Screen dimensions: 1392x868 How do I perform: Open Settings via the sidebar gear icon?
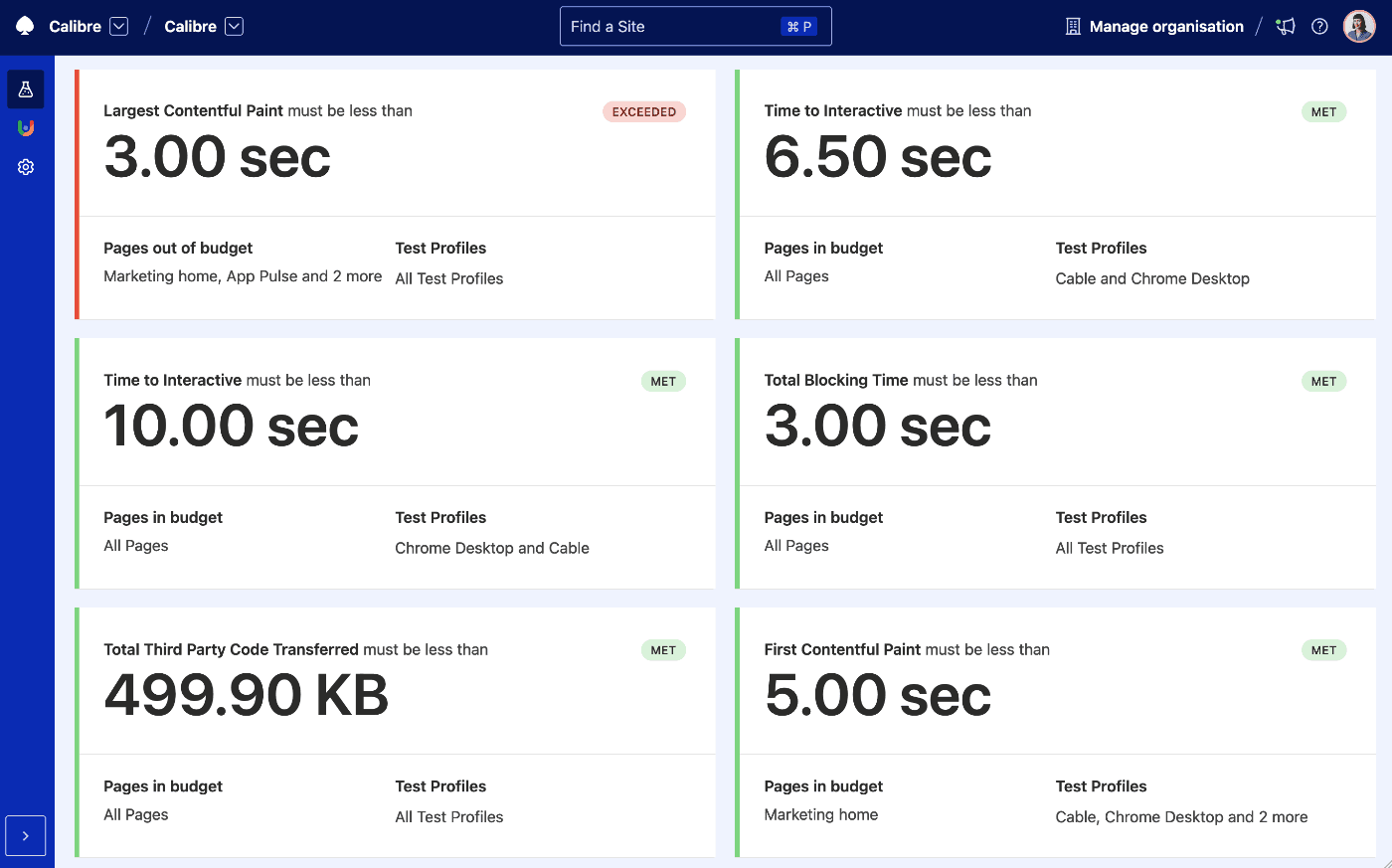click(x=25, y=166)
